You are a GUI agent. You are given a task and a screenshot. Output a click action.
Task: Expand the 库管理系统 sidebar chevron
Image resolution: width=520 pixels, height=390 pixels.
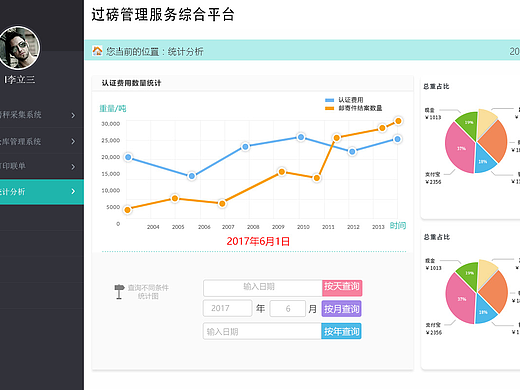(73, 141)
